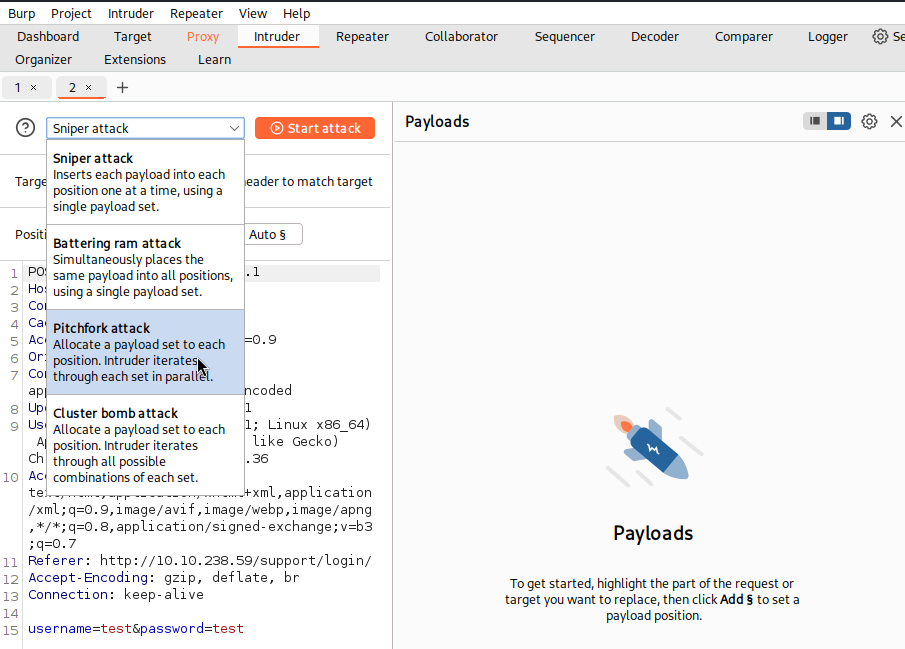Open the Repeater menu in menu bar
Screen dimensions: 905x649
(x=196, y=13)
